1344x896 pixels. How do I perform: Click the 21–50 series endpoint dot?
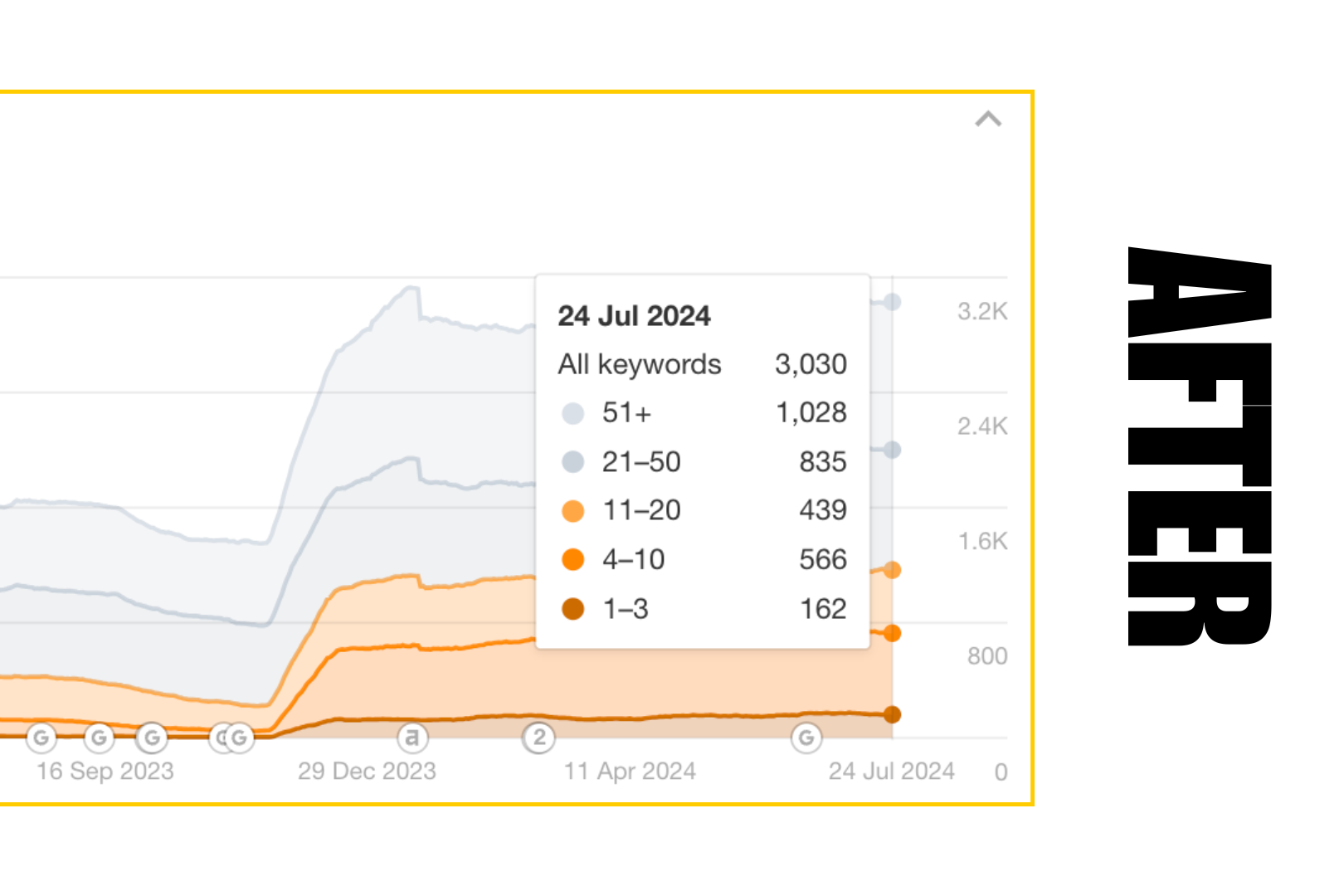(x=893, y=450)
